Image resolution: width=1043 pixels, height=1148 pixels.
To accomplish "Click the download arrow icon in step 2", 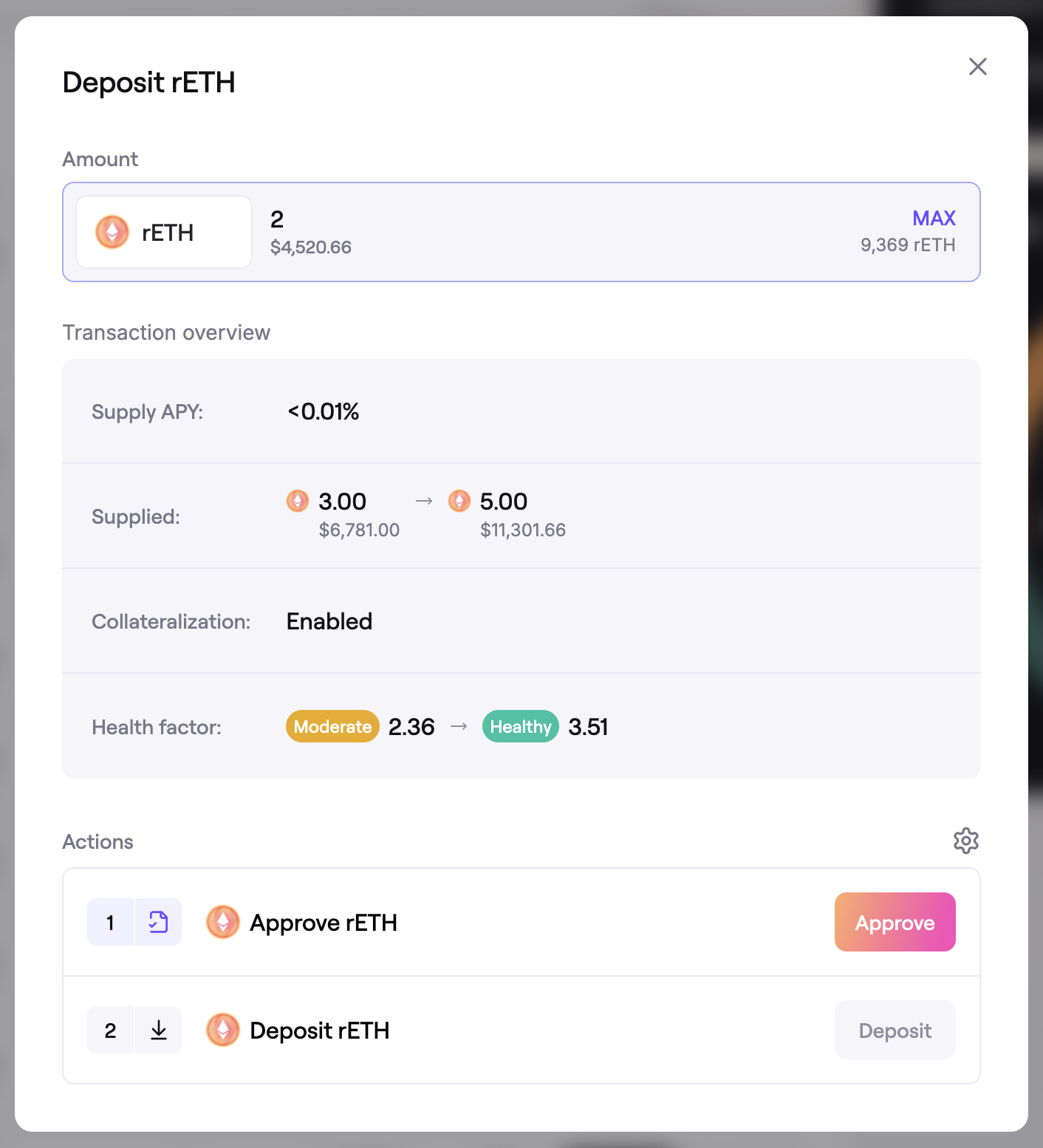I will click(x=158, y=1030).
